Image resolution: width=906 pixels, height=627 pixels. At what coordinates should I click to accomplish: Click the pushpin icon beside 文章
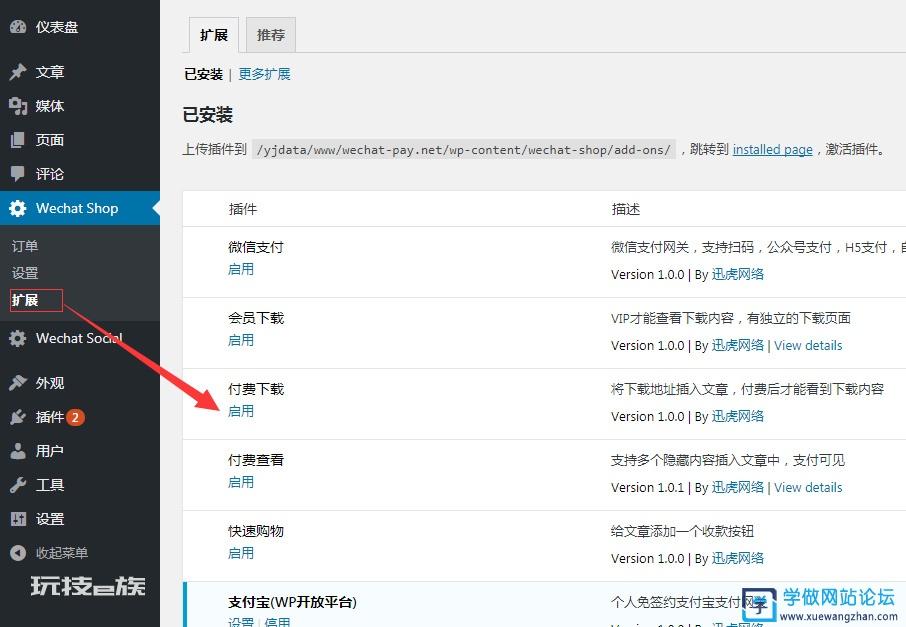[18, 72]
